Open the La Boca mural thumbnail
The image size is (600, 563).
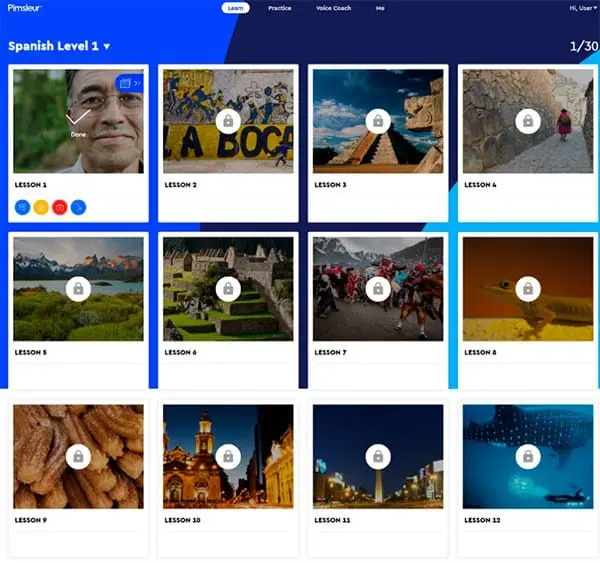228,121
